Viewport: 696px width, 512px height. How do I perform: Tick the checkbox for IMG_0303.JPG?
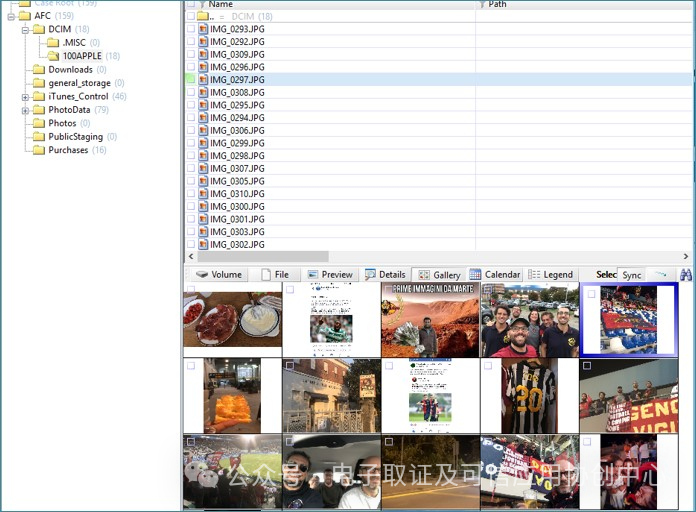coord(191,232)
